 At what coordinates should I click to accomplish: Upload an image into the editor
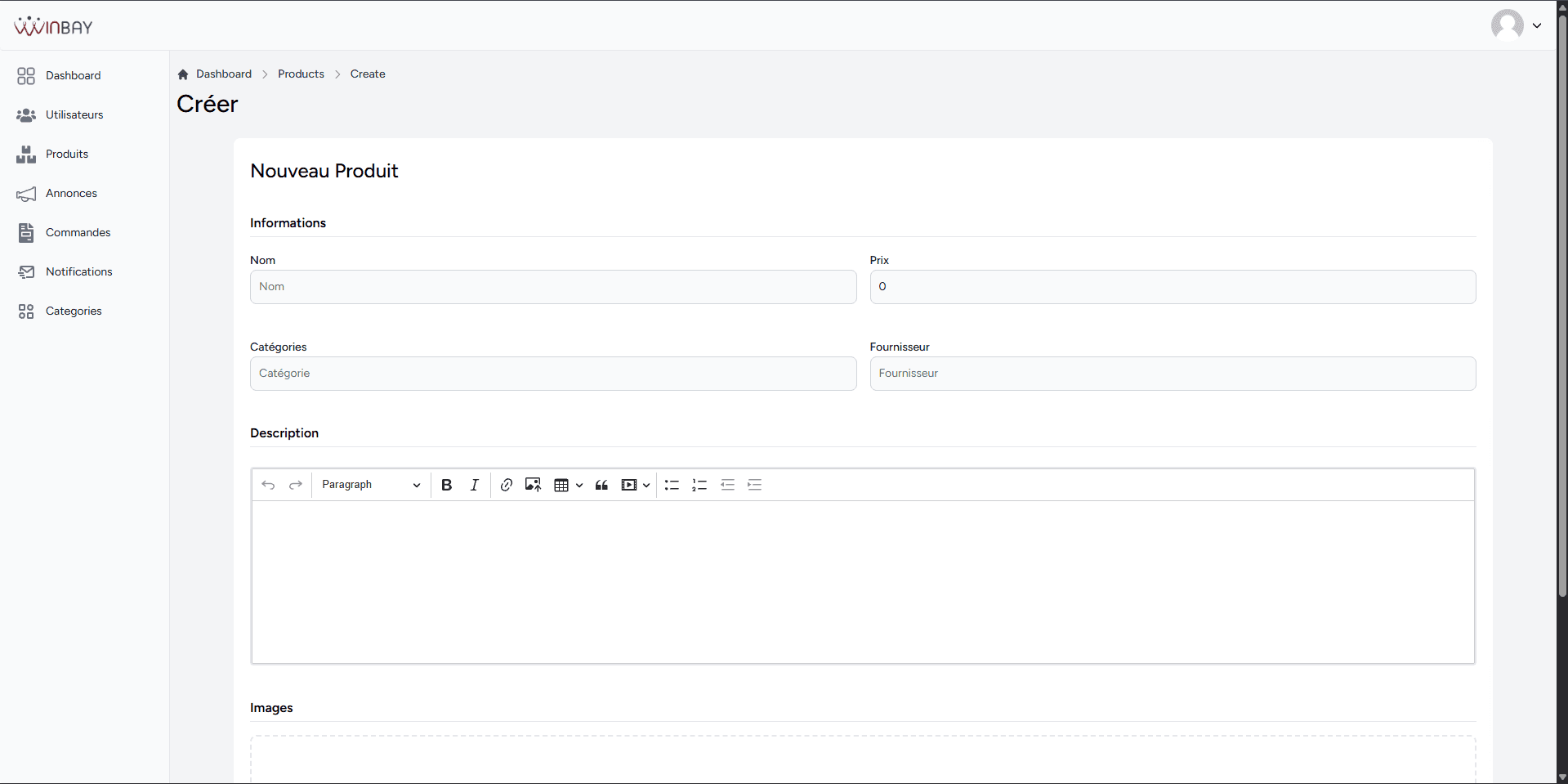pos(534,485)
